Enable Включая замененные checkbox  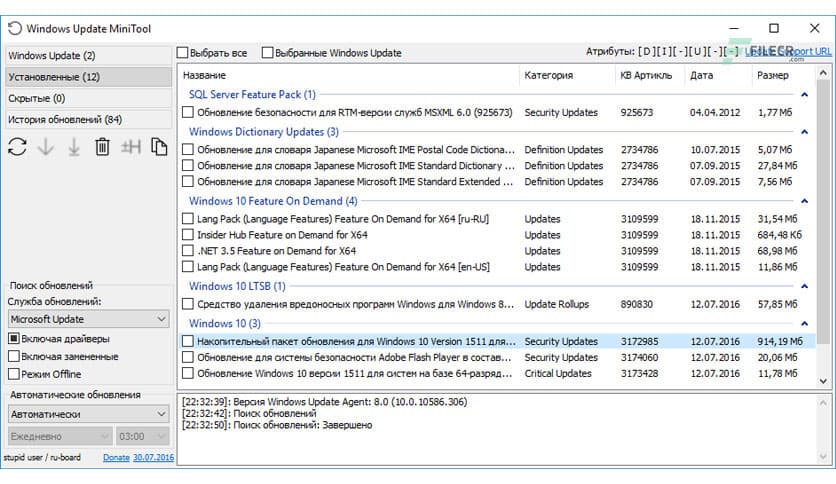pos(14,356)
